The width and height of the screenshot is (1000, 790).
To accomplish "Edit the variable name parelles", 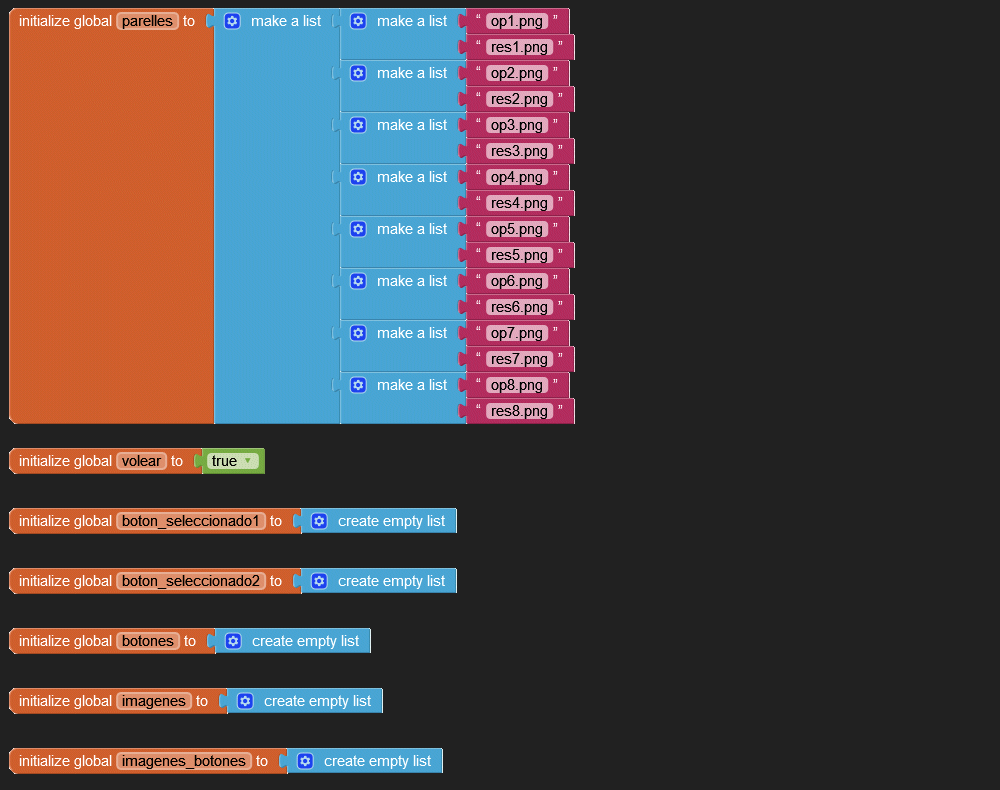I will [x=147, y=21].
